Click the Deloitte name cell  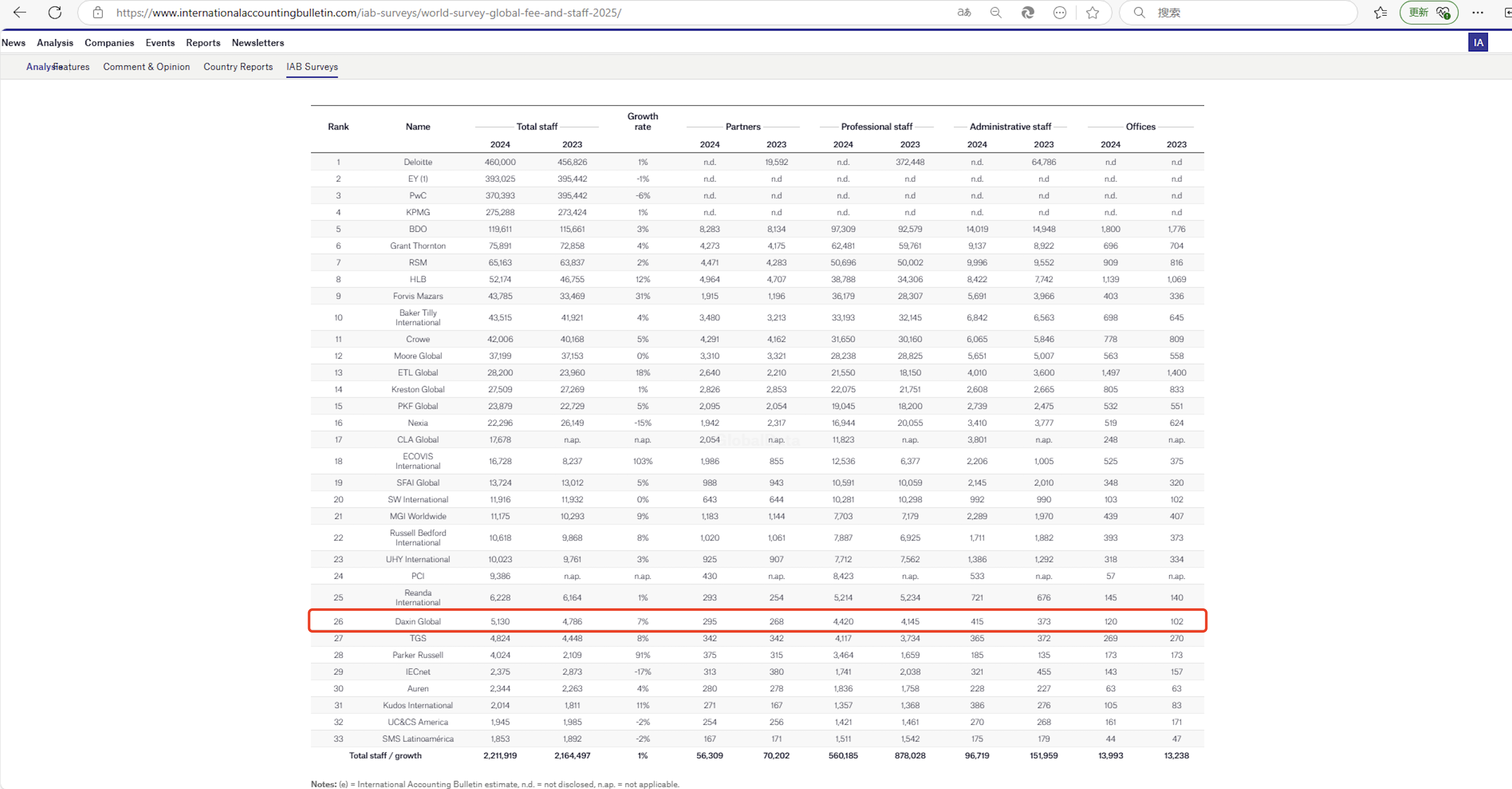click(x=418, y=162)
